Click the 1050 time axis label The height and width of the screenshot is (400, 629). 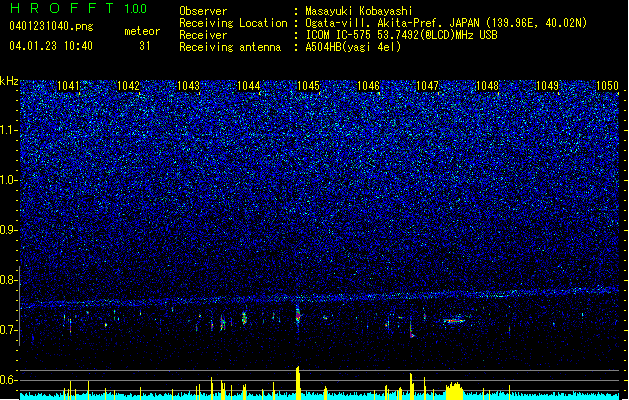coord(607,86)
